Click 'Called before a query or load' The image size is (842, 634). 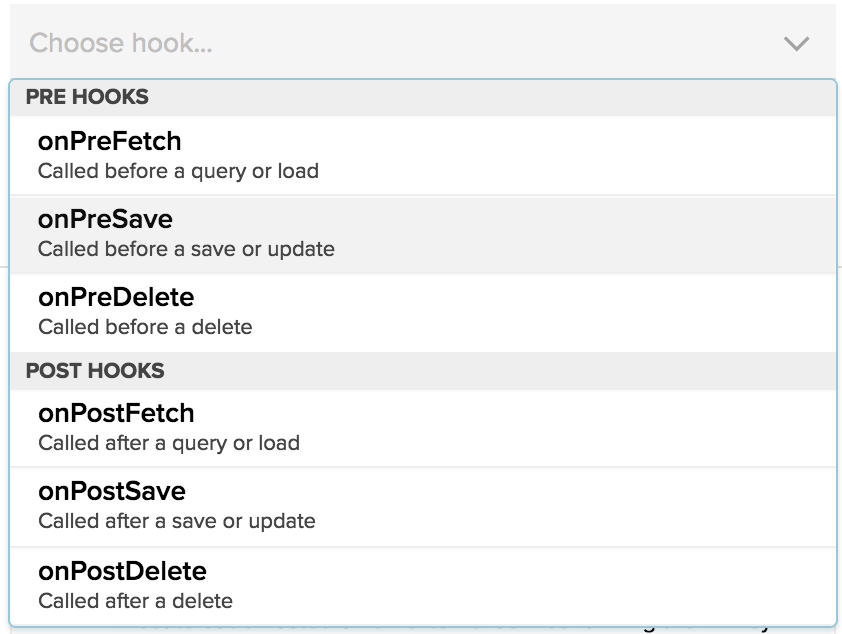[x=178, y=171]
